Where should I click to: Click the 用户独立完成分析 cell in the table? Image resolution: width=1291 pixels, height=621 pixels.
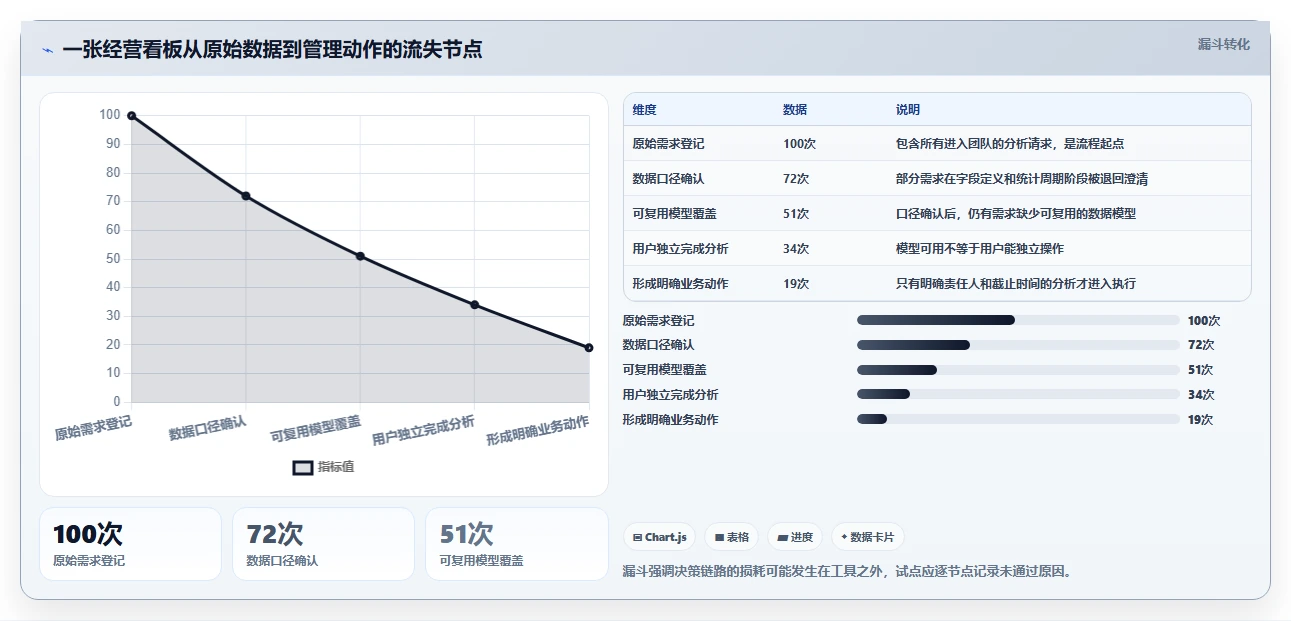pos(680,249)
